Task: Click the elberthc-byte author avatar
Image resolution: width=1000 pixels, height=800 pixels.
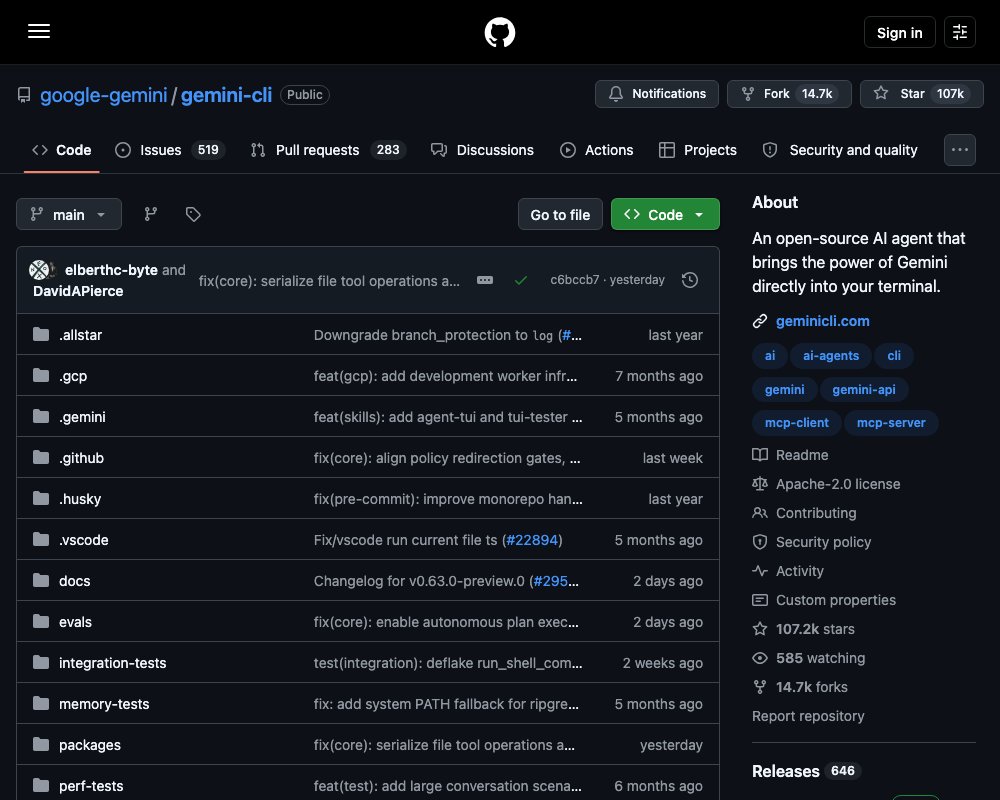Action: pyautogui.click(x=40, y=270)
